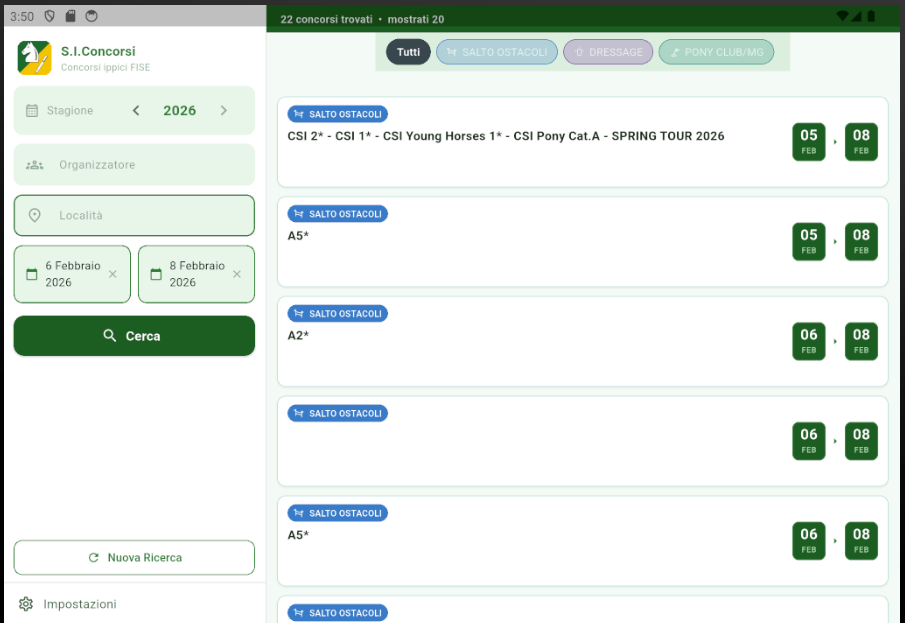Viewport: 905px width, 623px height.
Task: Click the Cerca search button
Action: pos(134,336)
